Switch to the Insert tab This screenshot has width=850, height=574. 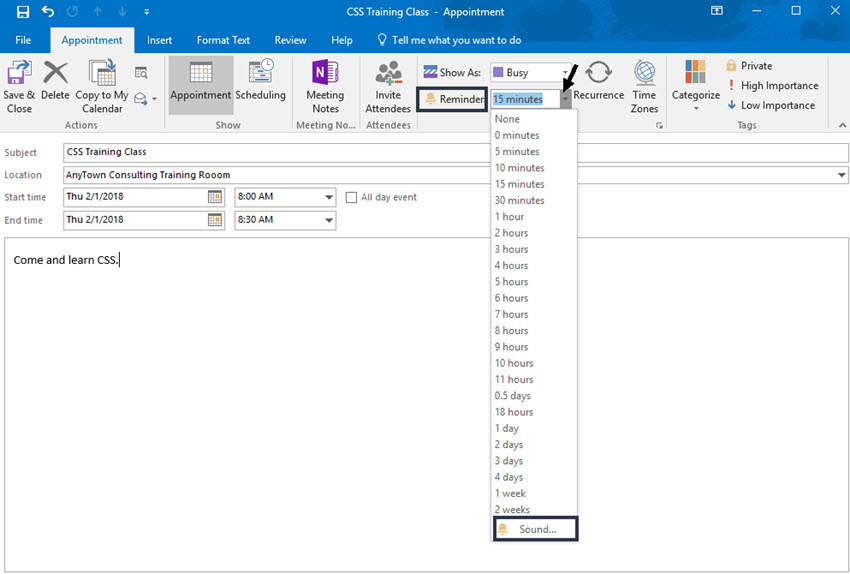pyautogui.click(x=159, y=40)
